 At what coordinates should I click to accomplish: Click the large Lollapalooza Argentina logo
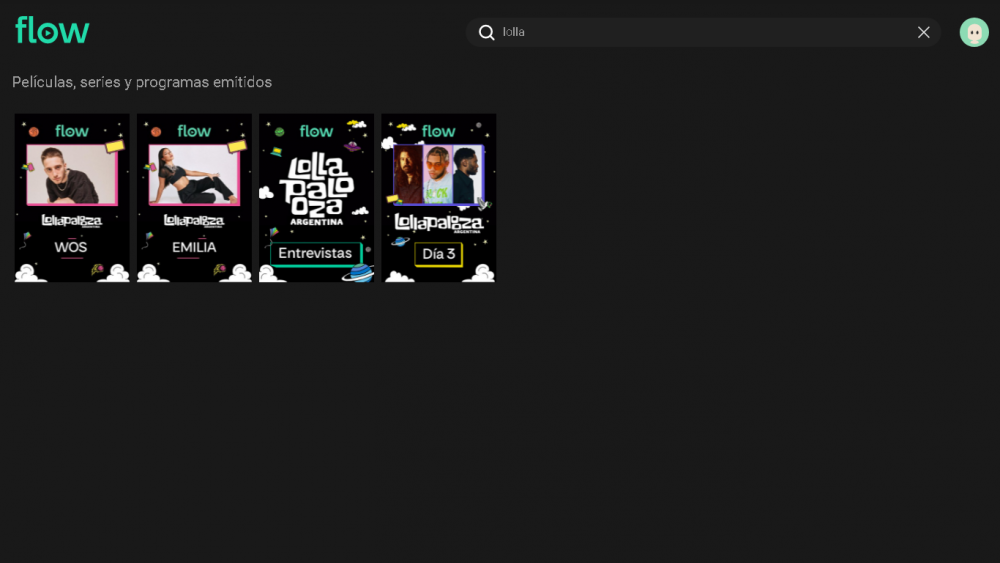click(x=316, y=187)
